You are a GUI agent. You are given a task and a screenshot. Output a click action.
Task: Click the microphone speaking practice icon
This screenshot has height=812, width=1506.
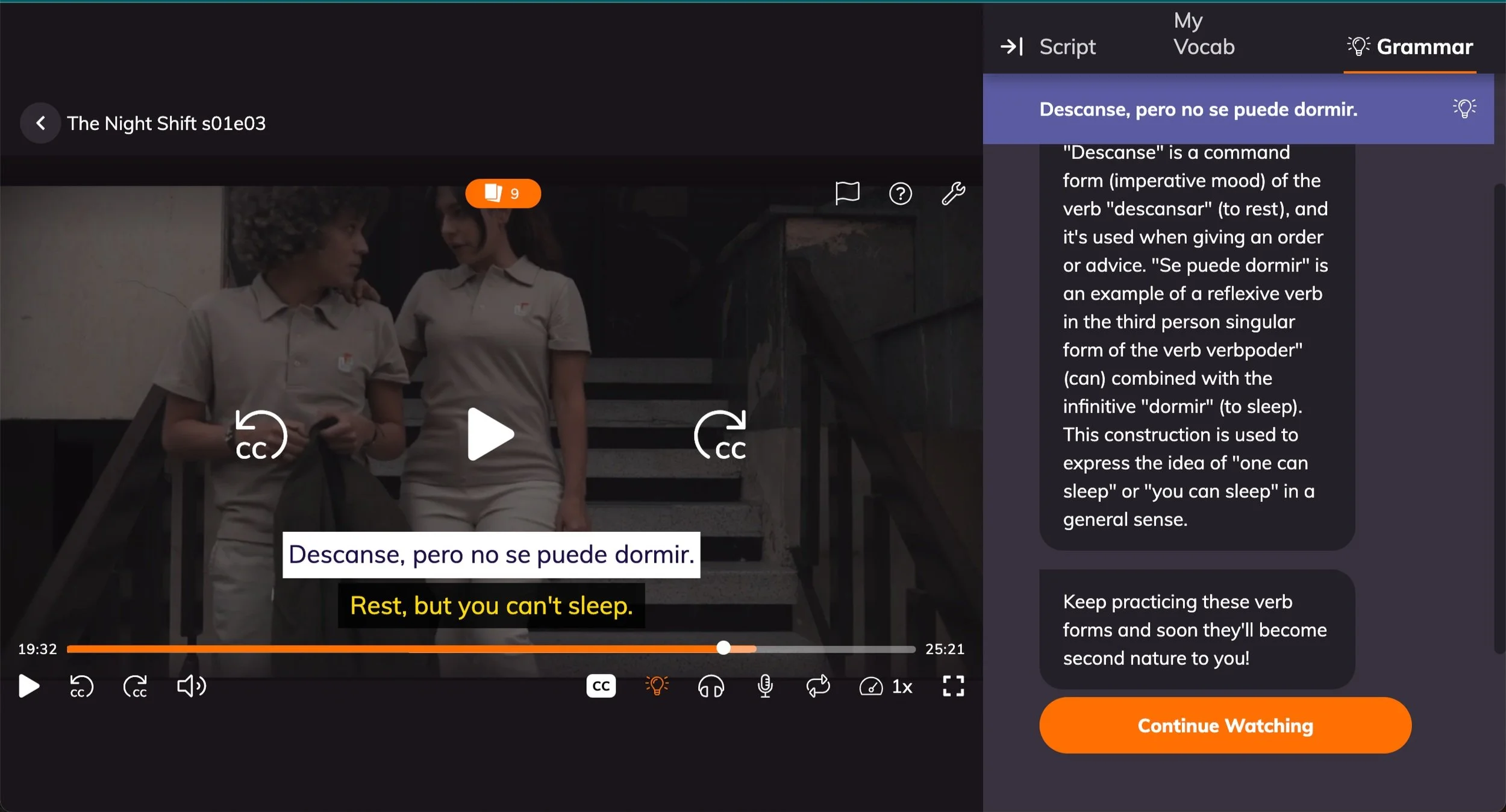click(x=764, y=686)
